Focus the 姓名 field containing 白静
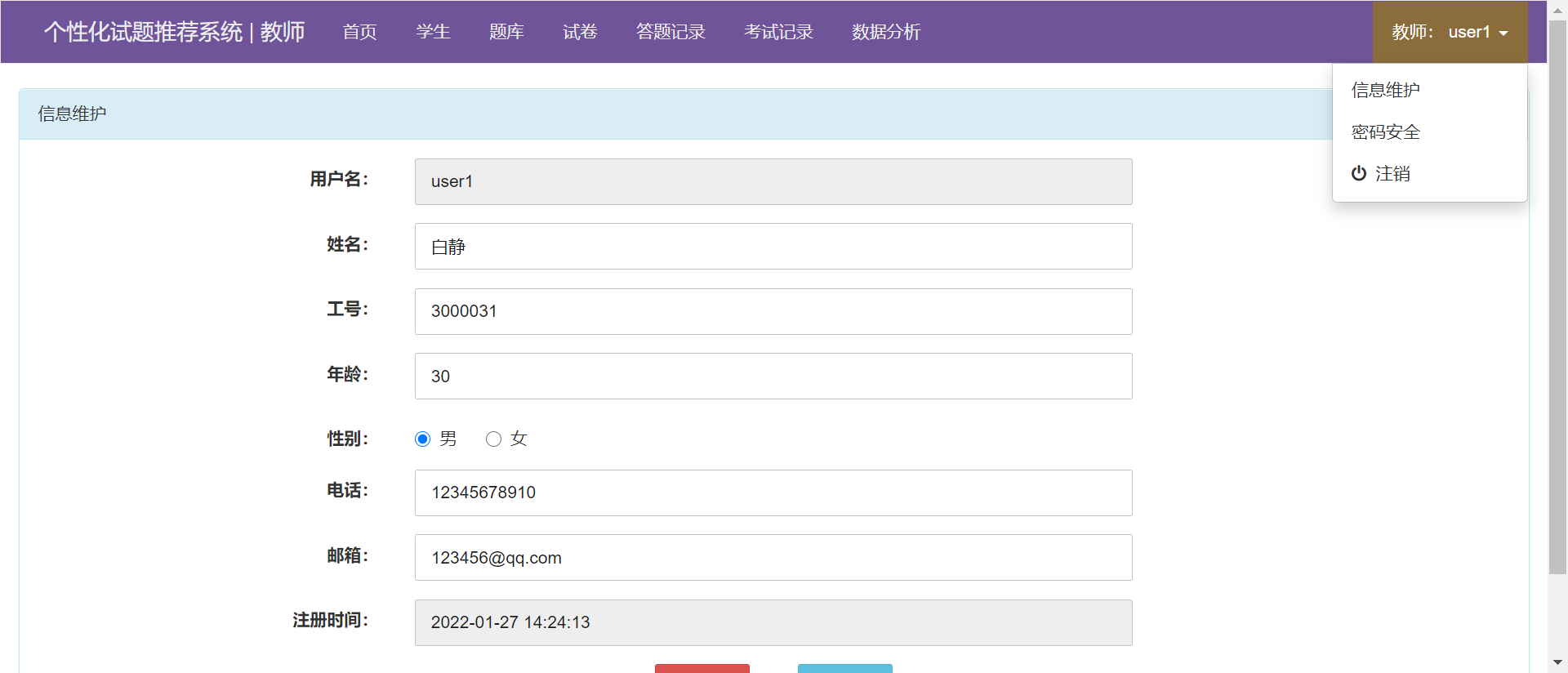This screenshot has width=1568, height=673. tap(773, 247)
